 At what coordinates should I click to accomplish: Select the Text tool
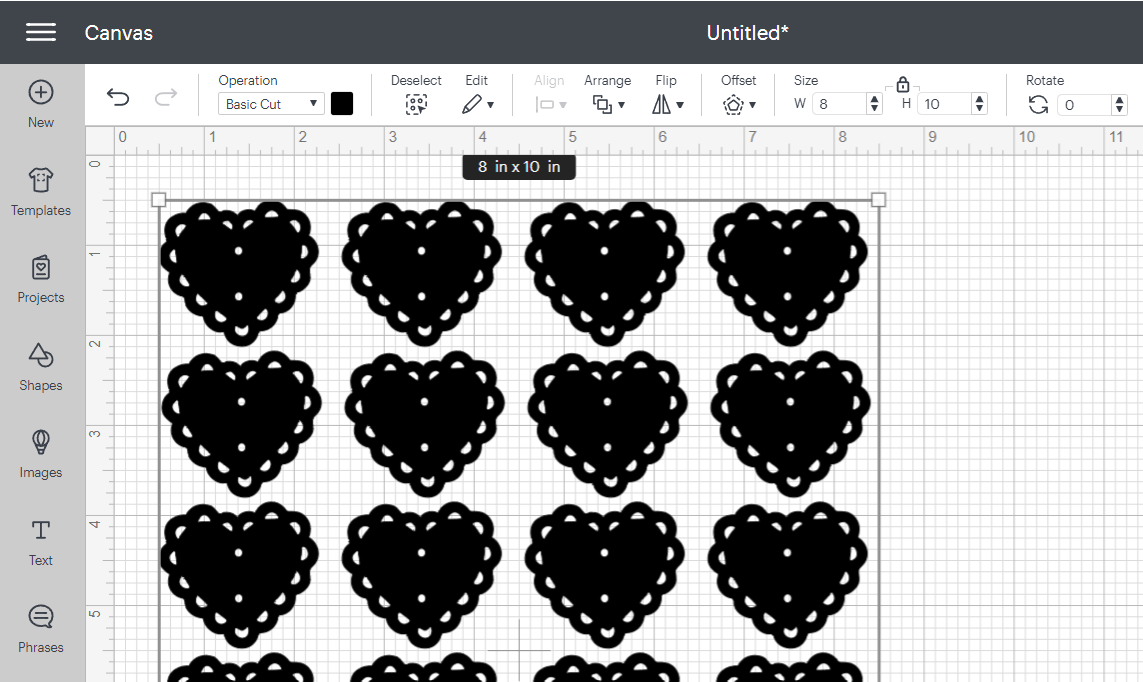tap(41, 543)
